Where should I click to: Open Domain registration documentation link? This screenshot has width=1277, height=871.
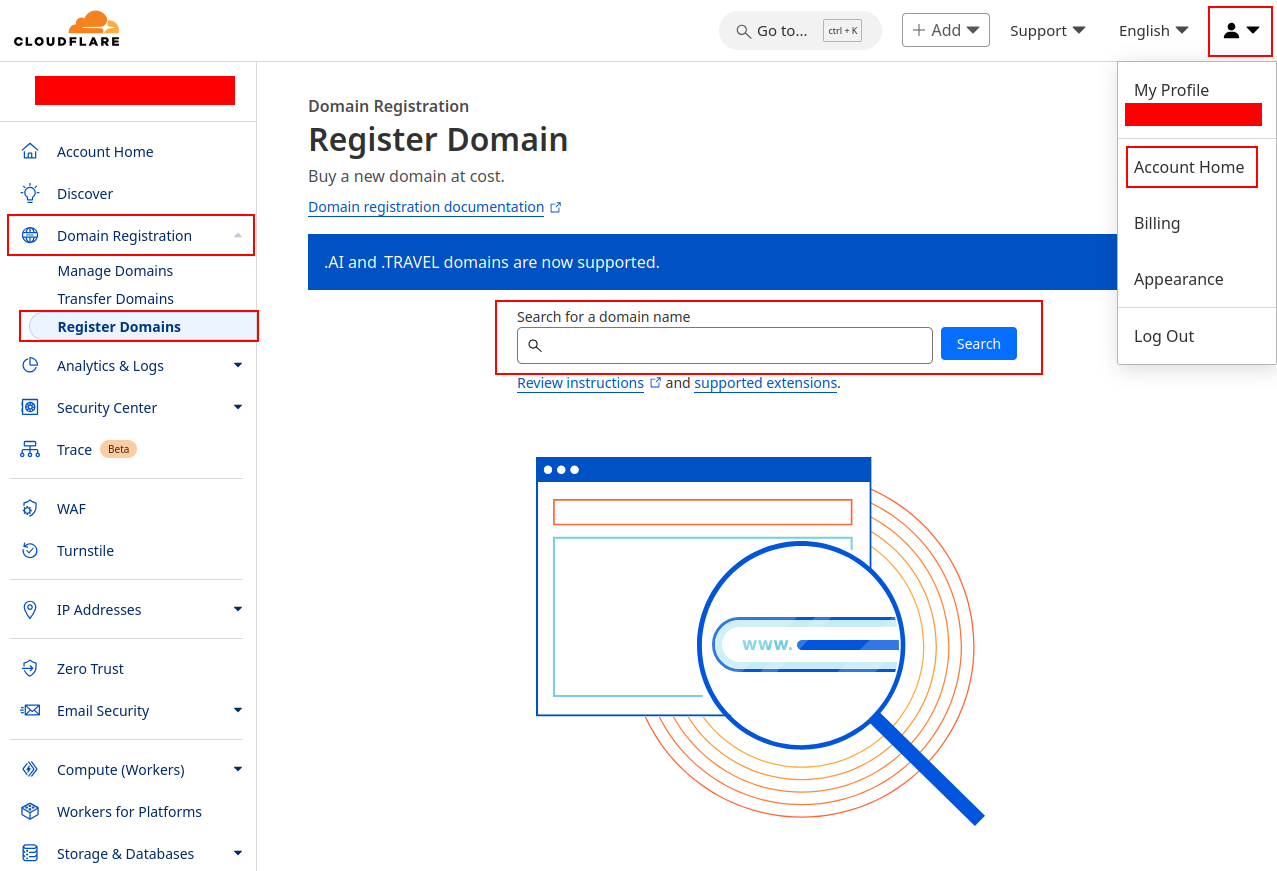pos(426,207)
